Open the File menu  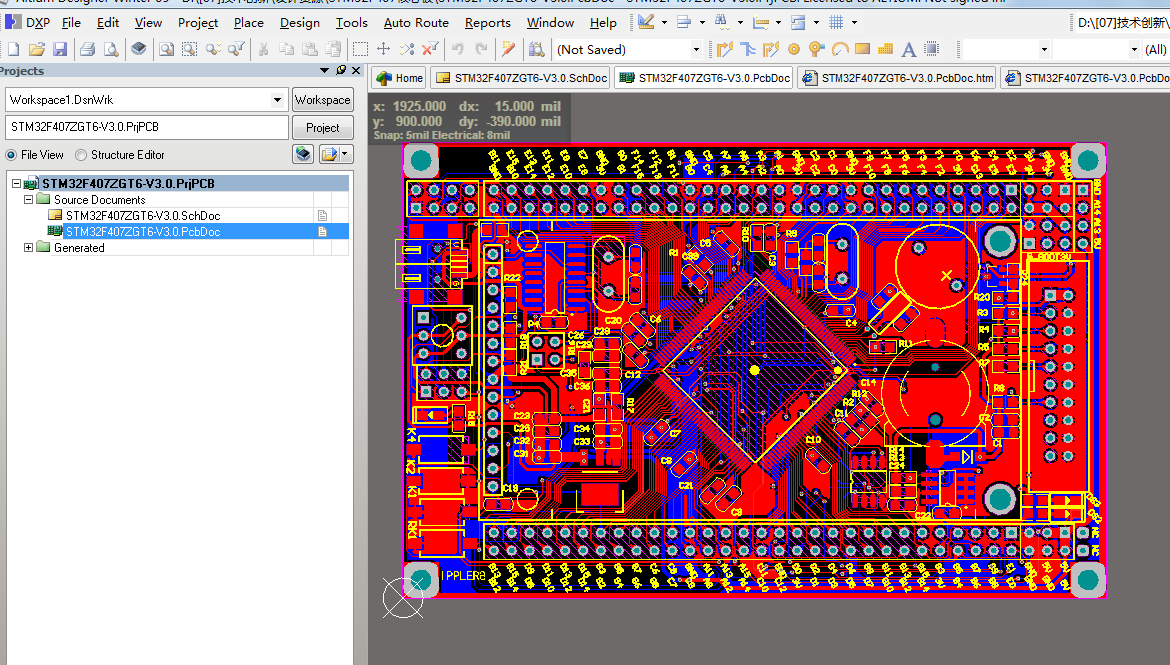pos(71,23)
